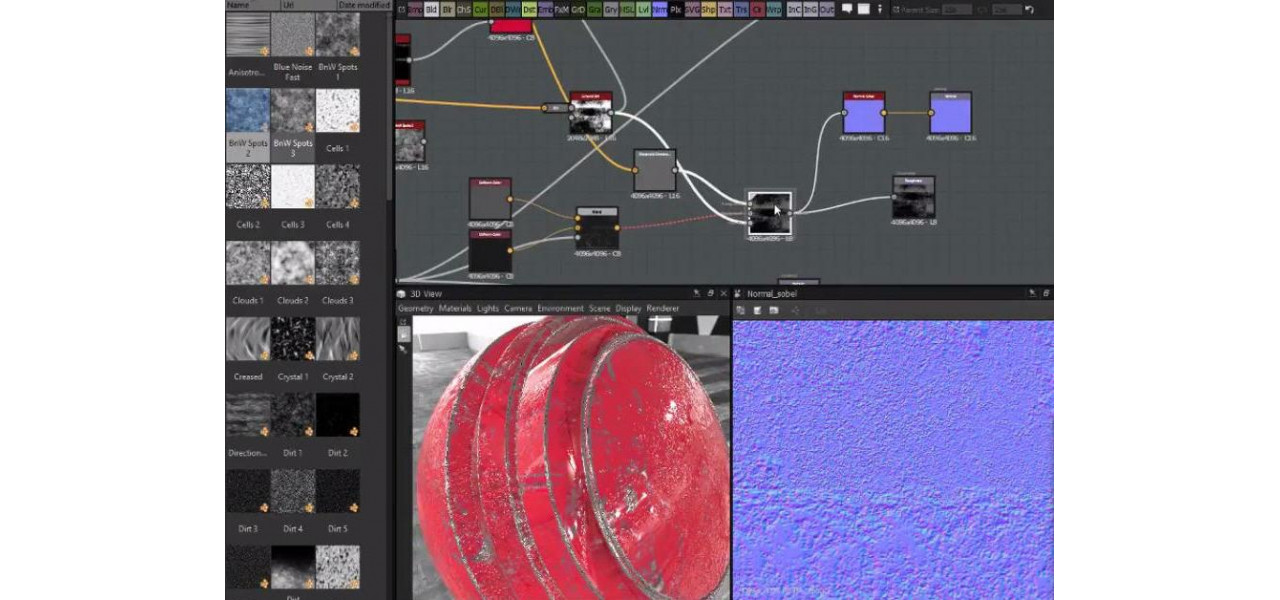Screen dimensions: 1280x600
Task: Open the Renderer menu in 3D View
Action: [x=663, y=308]
